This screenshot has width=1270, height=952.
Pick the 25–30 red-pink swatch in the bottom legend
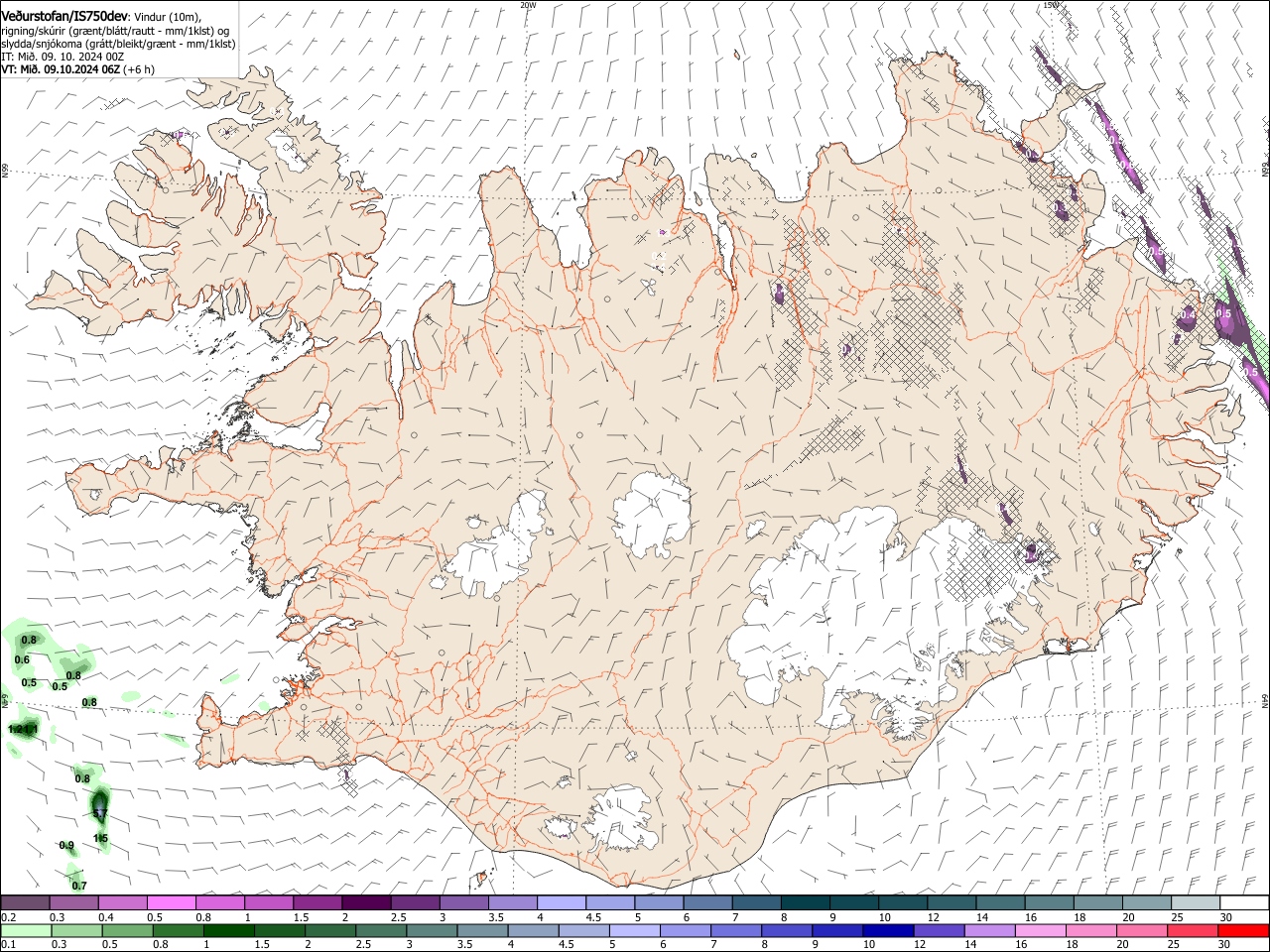[1191, 930]
